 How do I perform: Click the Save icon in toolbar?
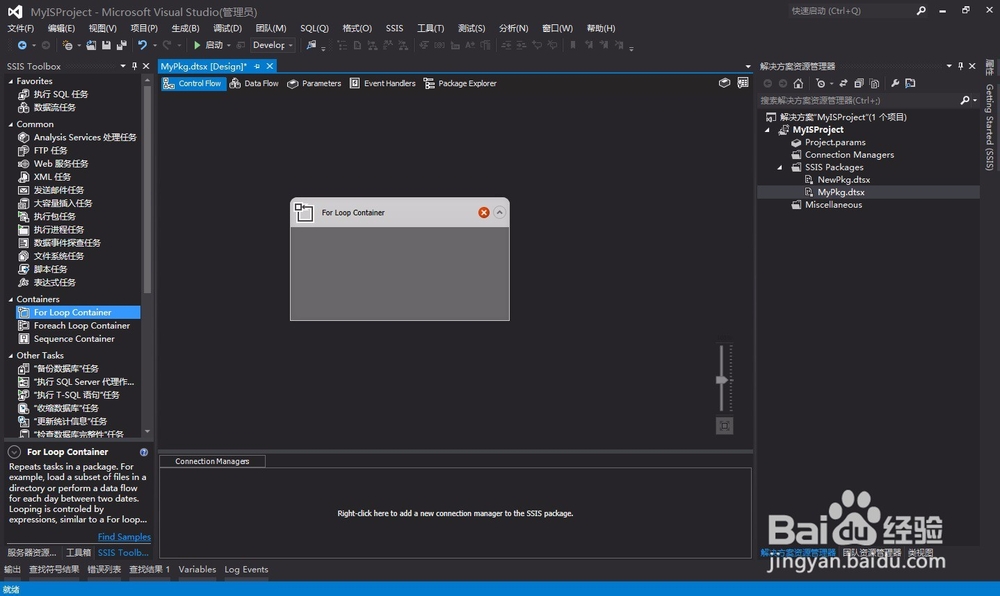point(106,45)
